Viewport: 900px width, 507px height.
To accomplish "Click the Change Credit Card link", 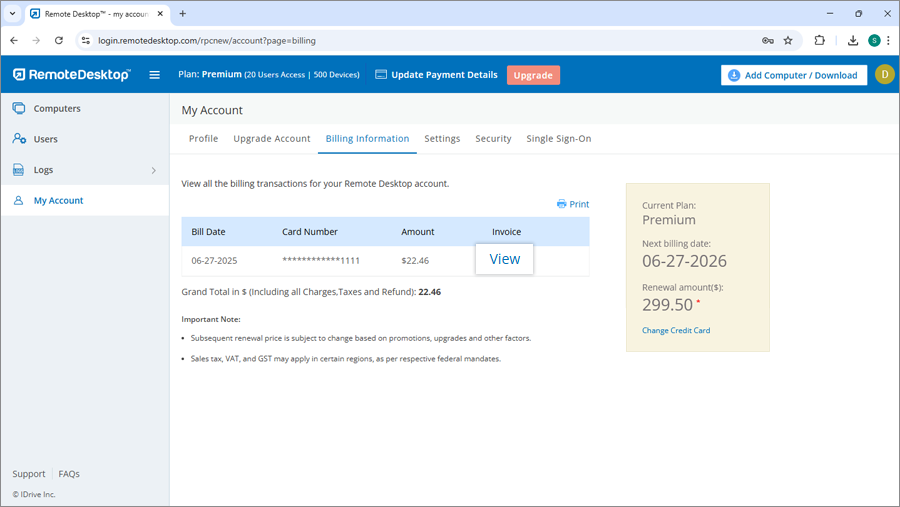I will pos(676,330).
